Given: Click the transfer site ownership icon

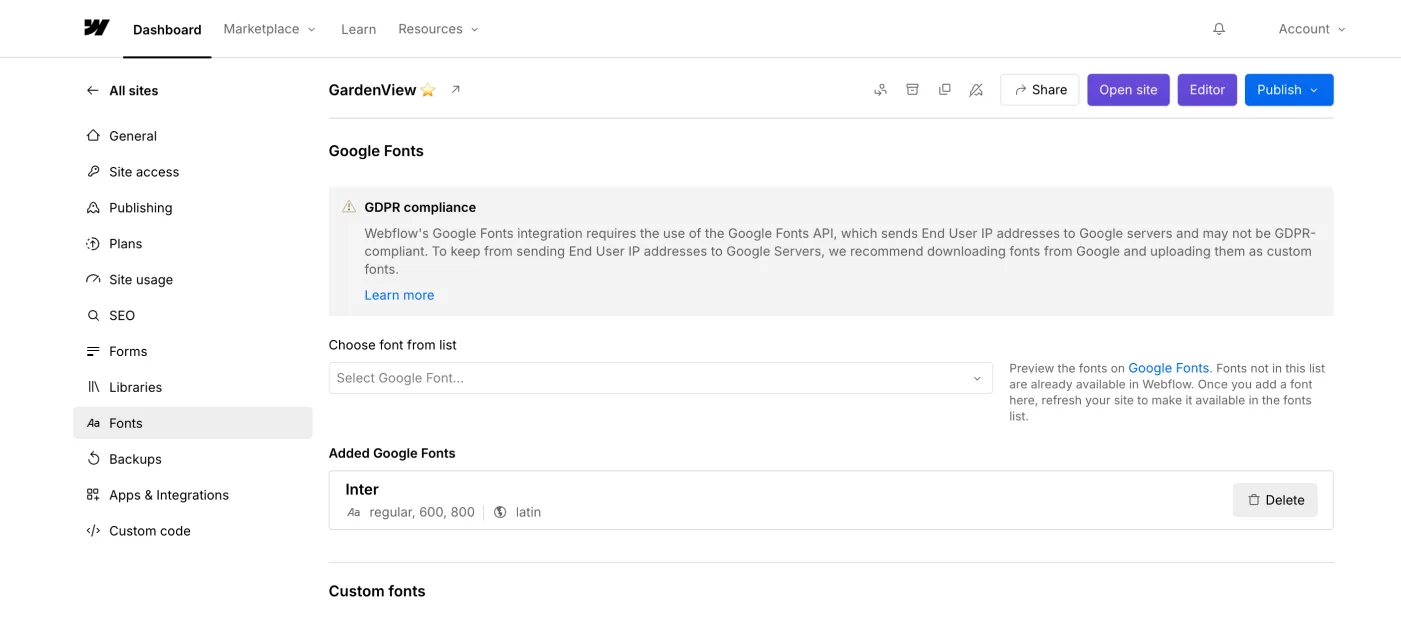Looking at the screenshot, I should (880, 89).
